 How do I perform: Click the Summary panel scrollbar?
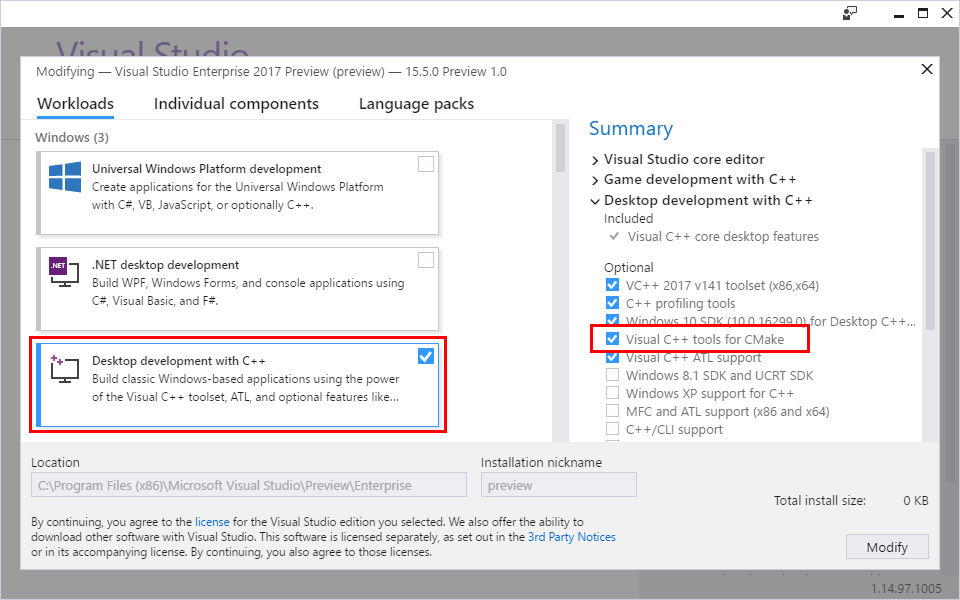click(930, 241)
